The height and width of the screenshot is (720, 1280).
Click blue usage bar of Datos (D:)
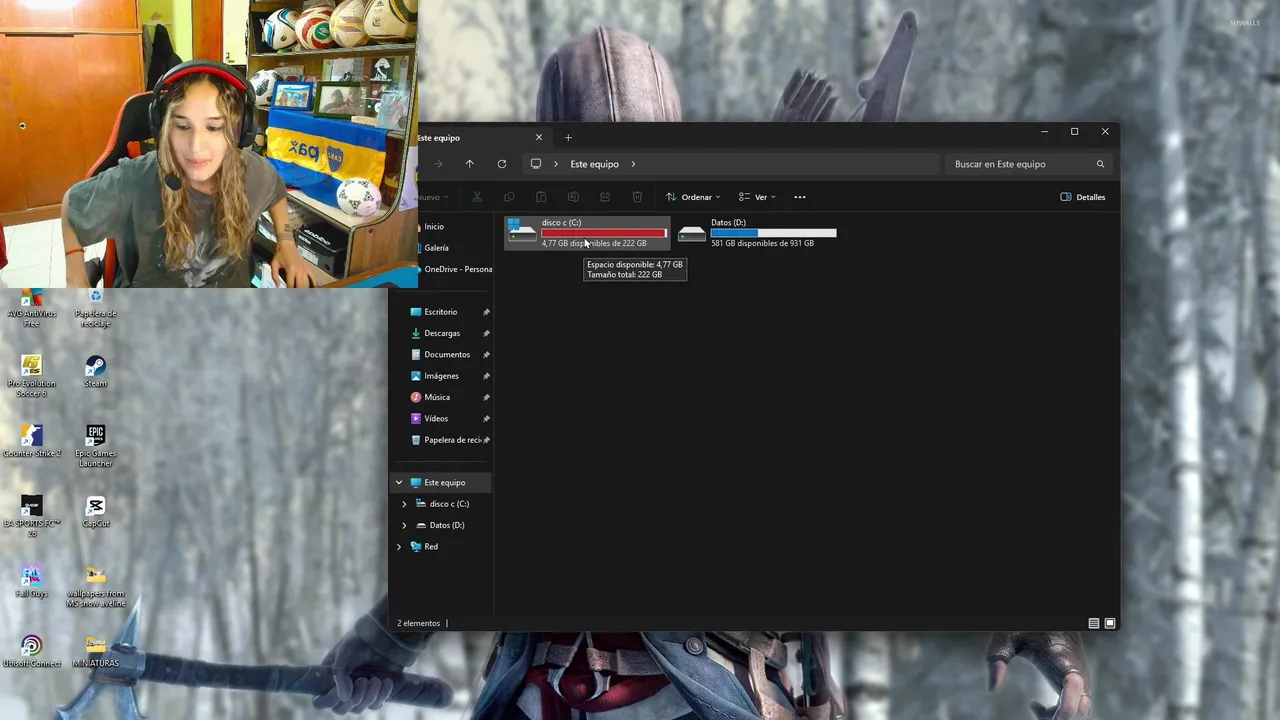773,233
